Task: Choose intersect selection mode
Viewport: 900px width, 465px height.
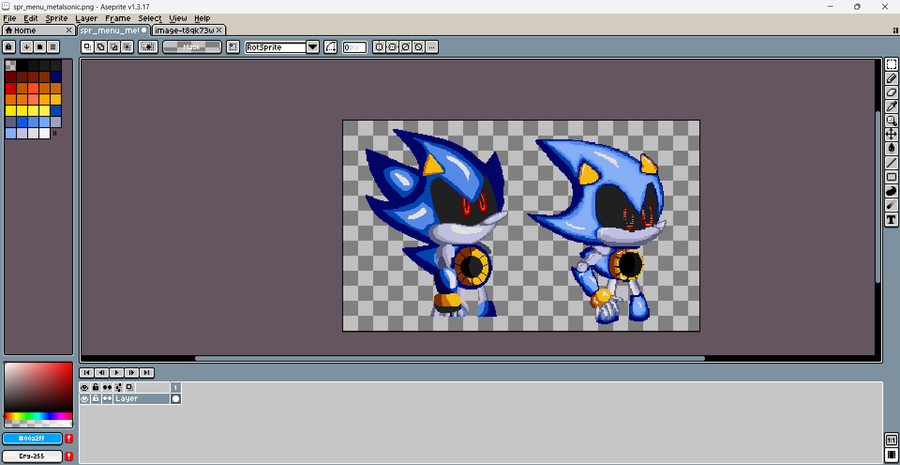Action: pos(127,47)
